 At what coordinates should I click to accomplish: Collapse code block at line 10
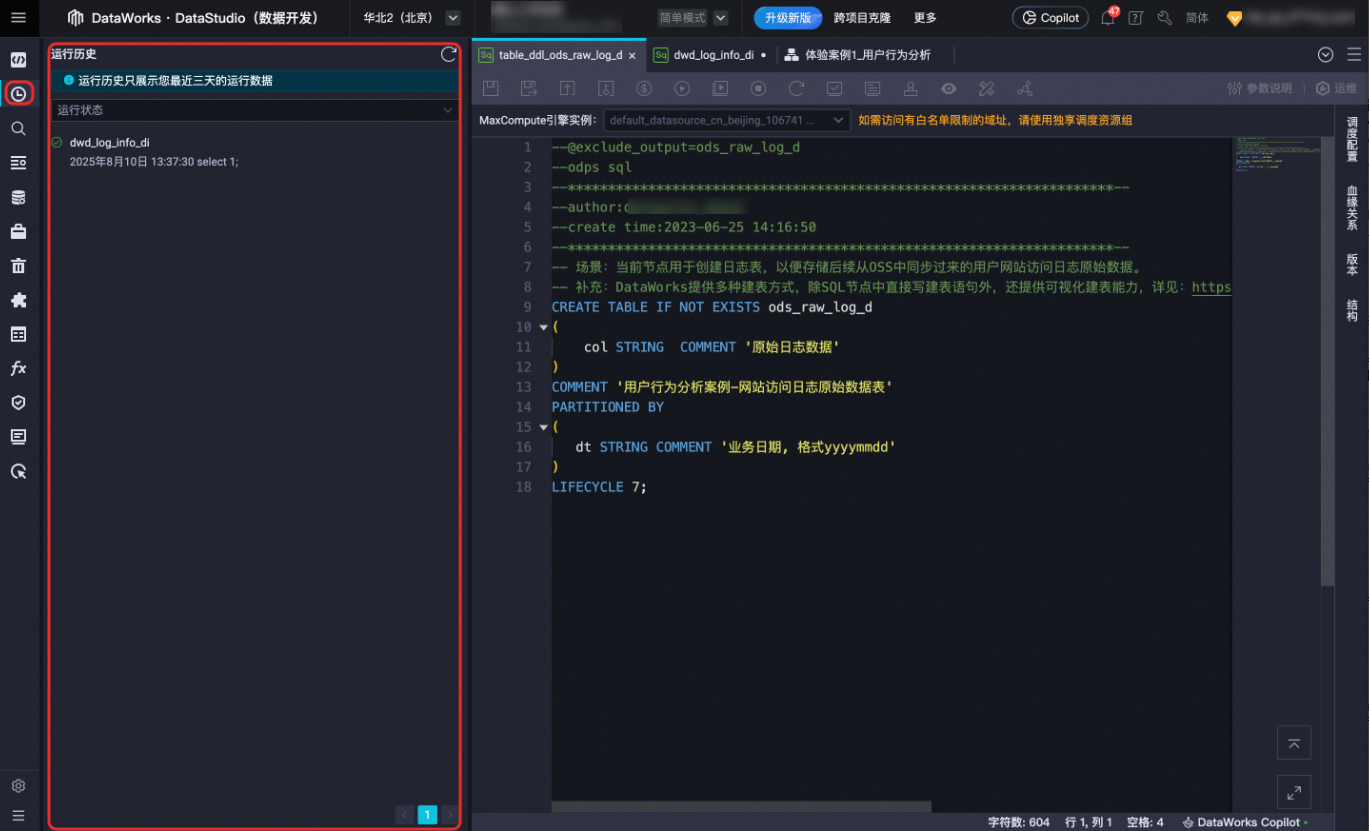[543, 327]
